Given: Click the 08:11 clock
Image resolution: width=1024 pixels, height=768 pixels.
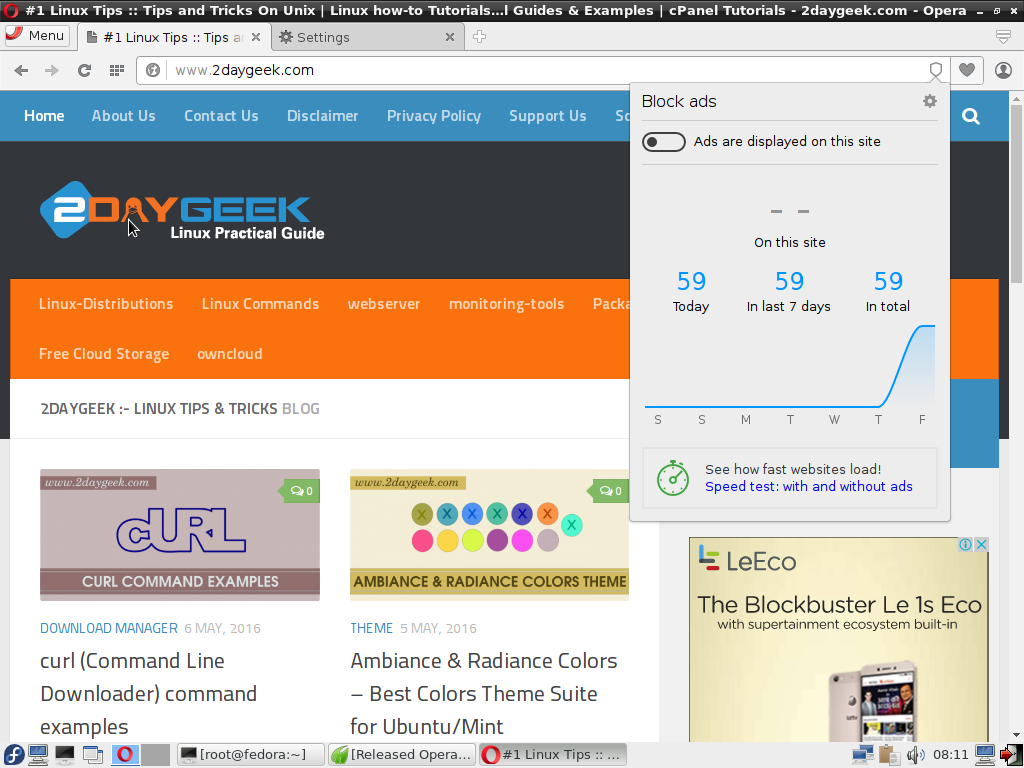Looking at the screenshot, I should point(950,755).
